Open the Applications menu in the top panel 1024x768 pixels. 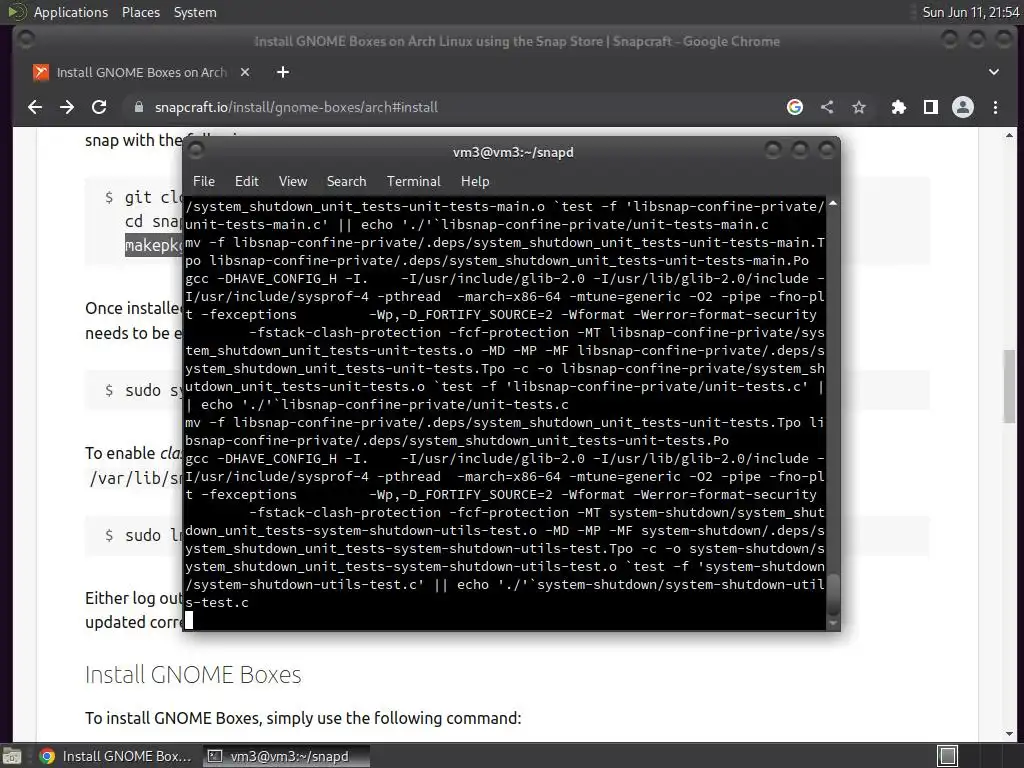pos(71,12)
